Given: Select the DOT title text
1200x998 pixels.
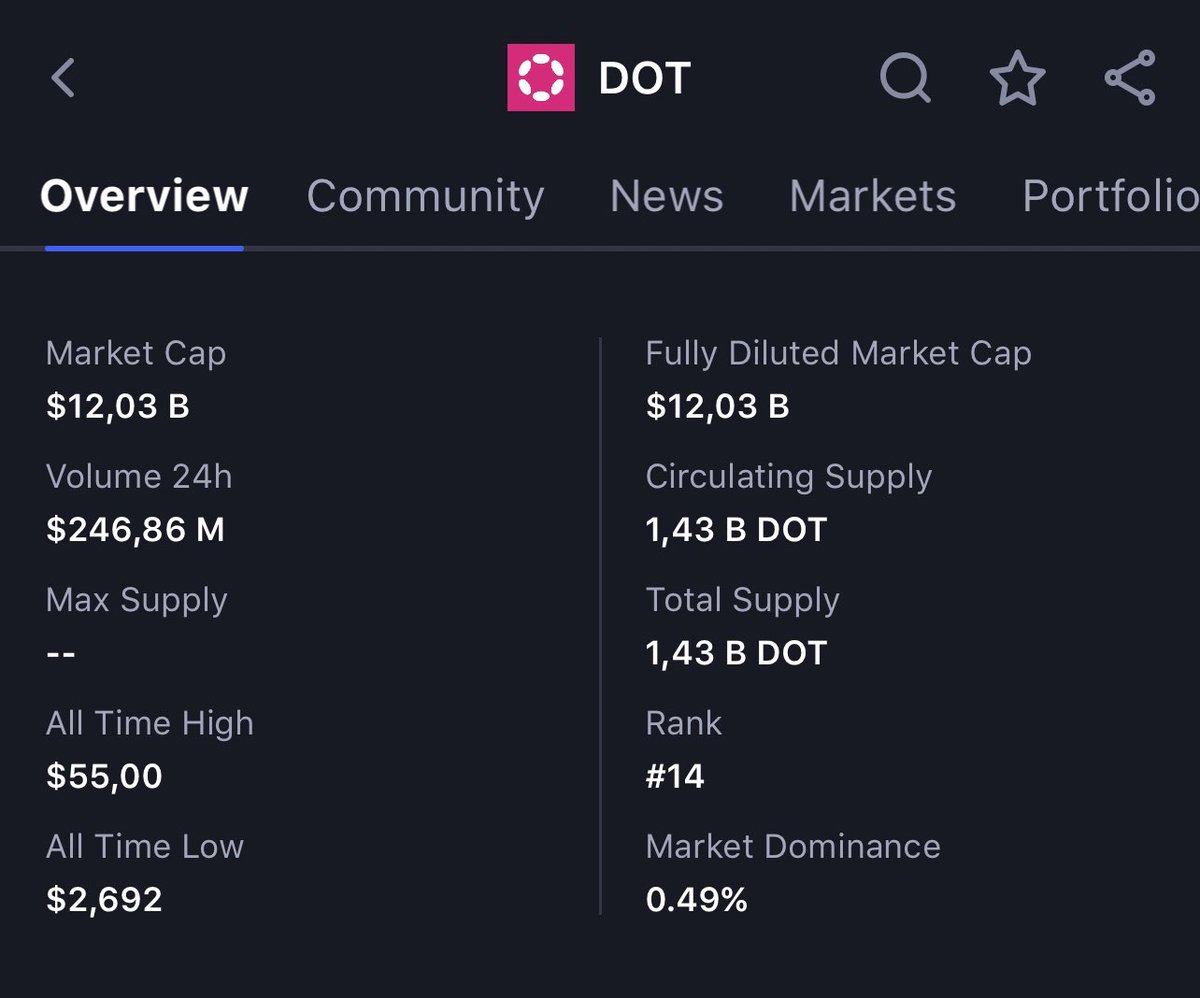Looking at the screenshot, I should click(x=645, y=79).
